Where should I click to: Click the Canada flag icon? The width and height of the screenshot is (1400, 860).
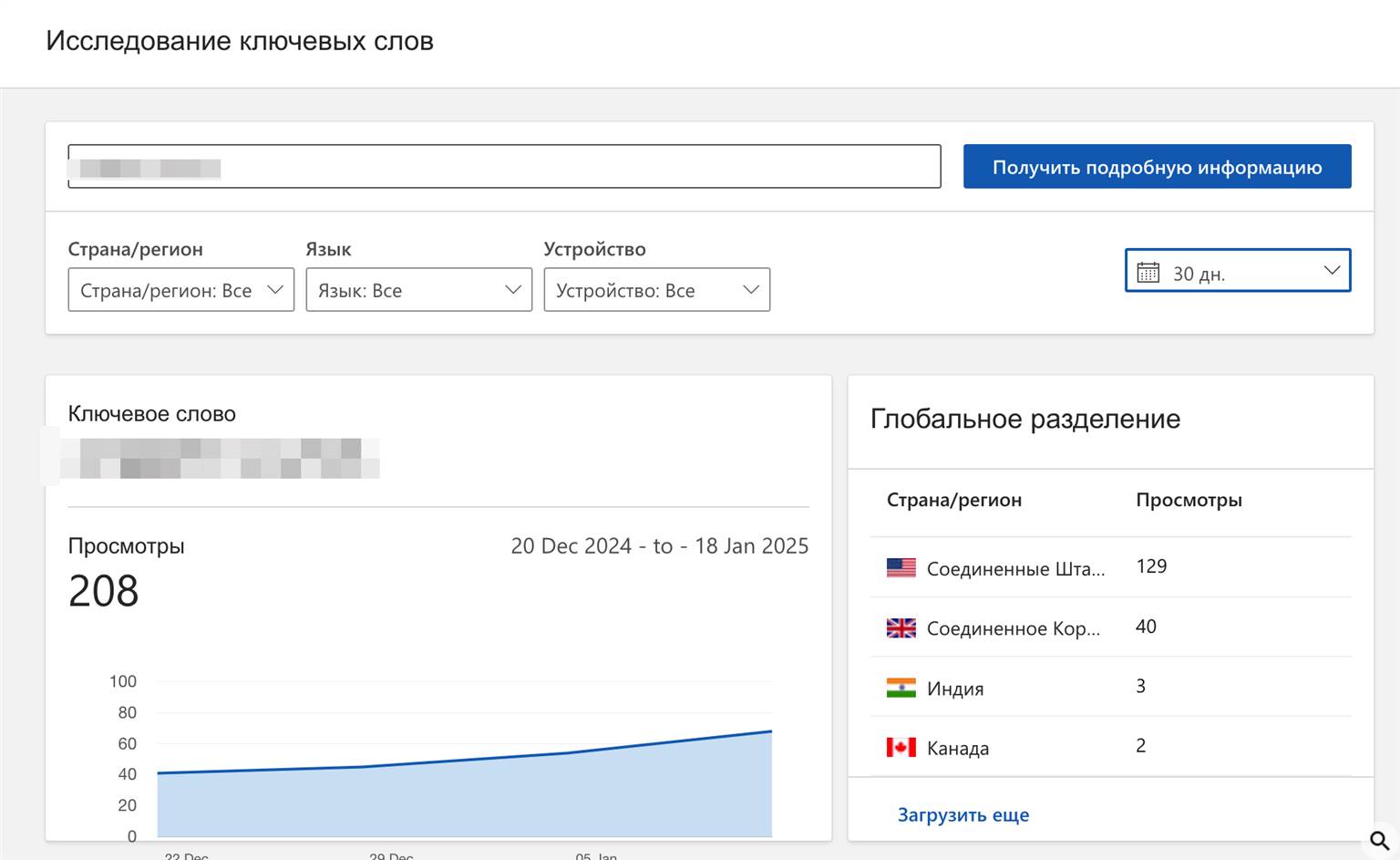click(x=901, y=748)
